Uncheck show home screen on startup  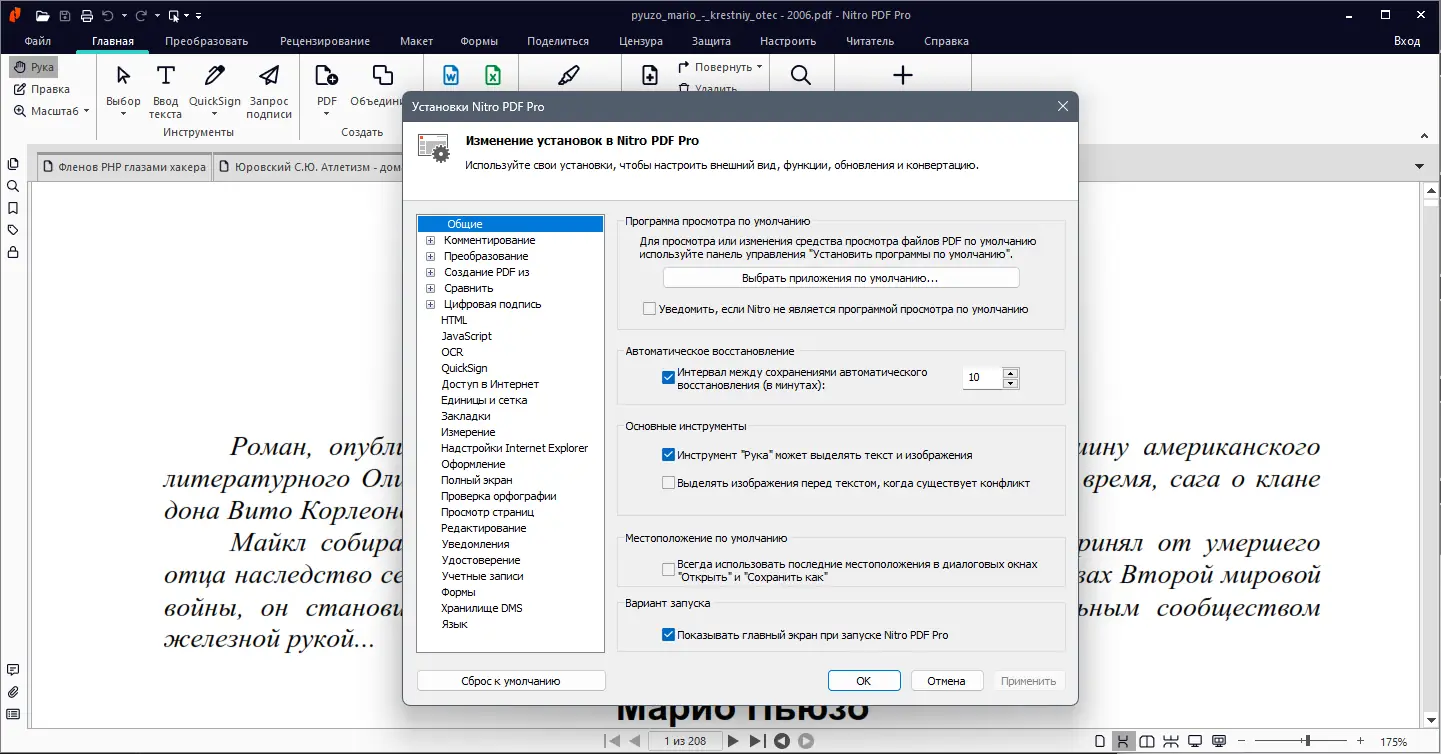[669, 635]
